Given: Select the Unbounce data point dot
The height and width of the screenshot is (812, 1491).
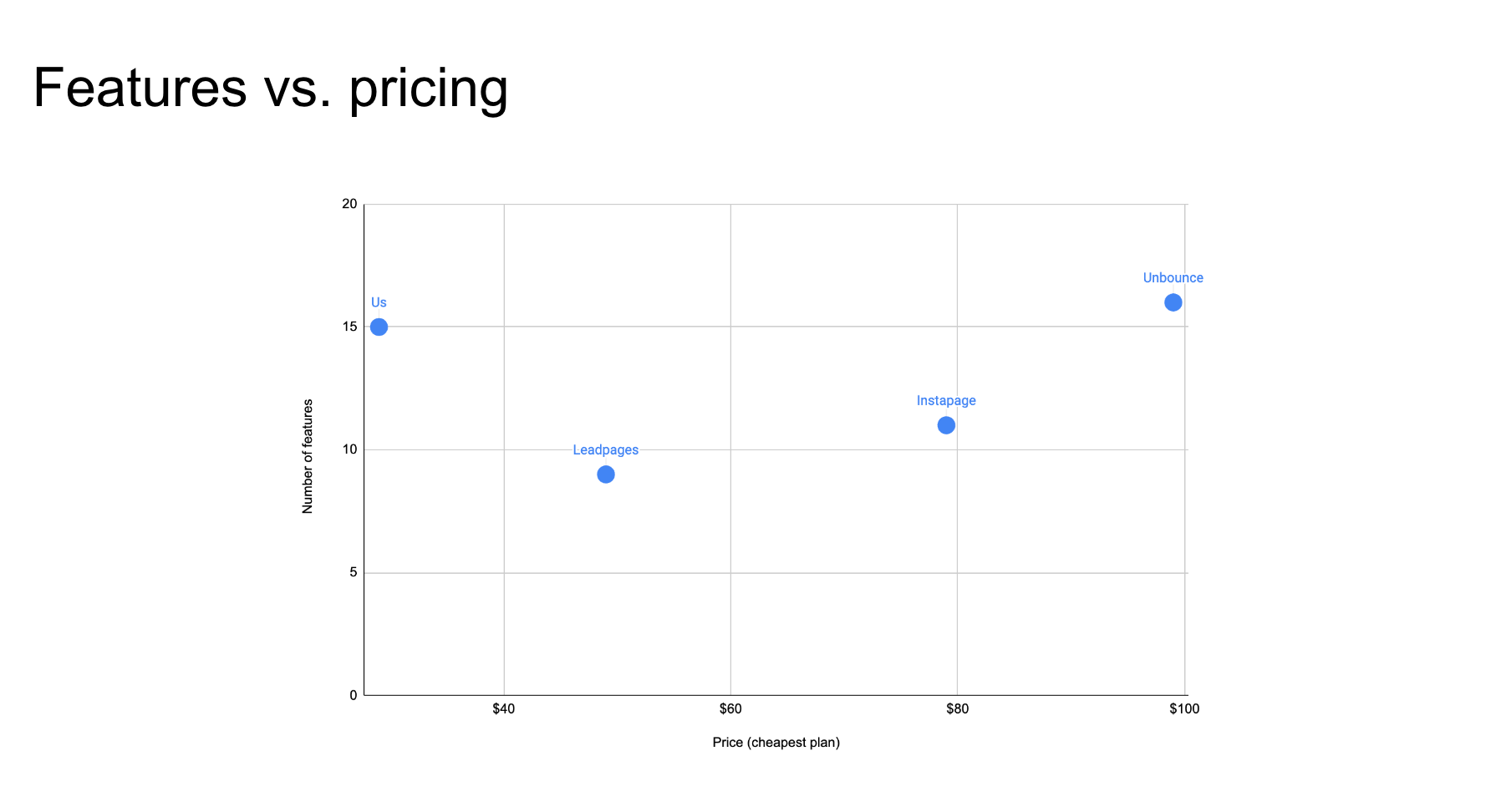Looking at the screenshot, I should (1173, 302).
